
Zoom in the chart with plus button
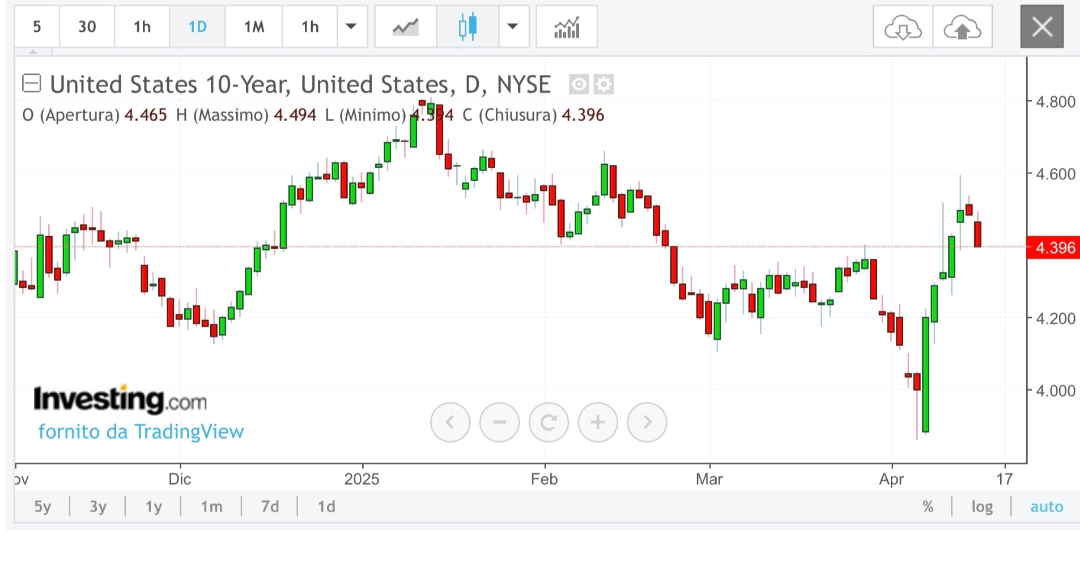[598, 422]
